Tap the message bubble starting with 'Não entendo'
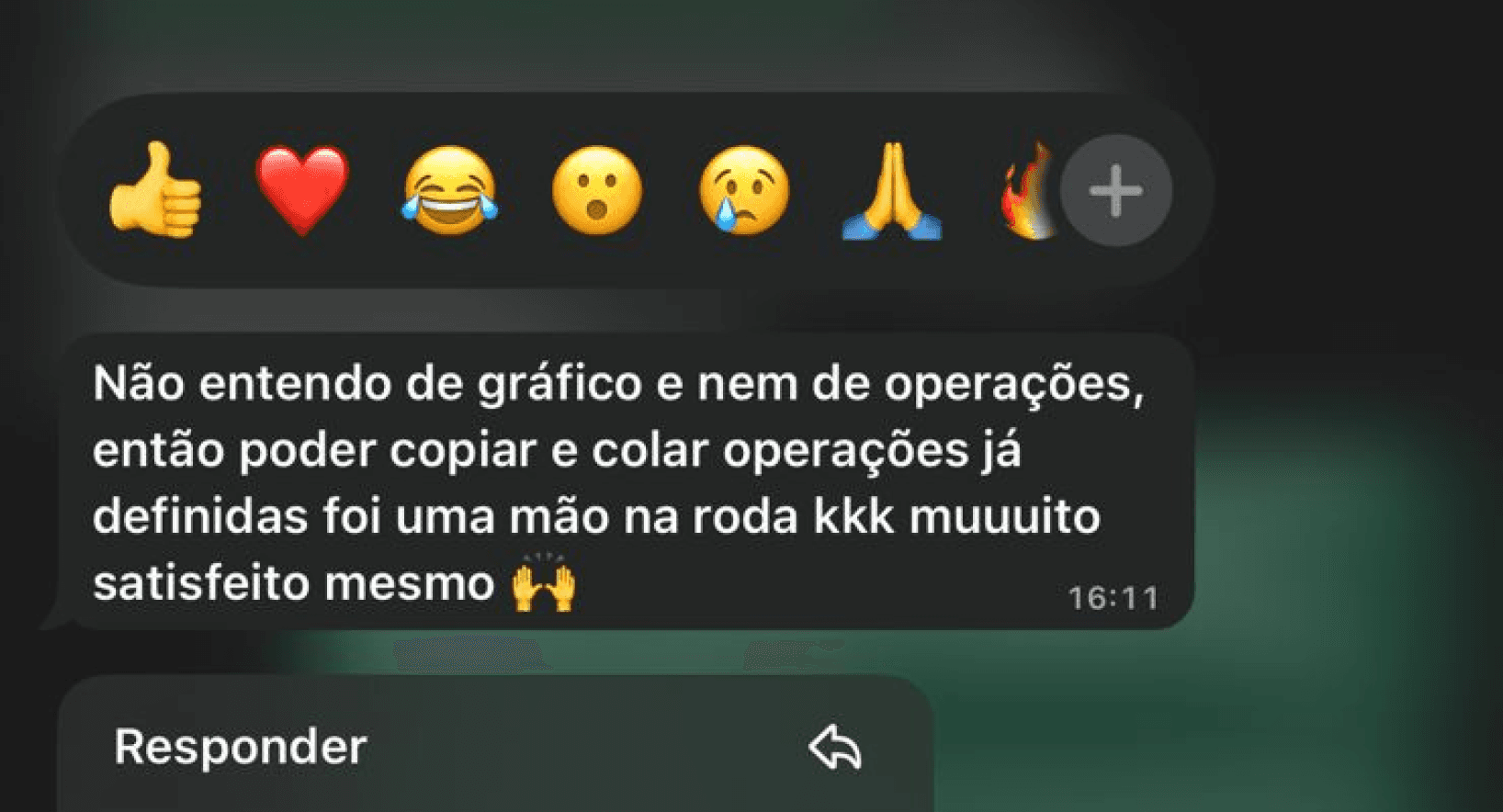The width and height of the screenshot is (1503, 812). (625, 480)
